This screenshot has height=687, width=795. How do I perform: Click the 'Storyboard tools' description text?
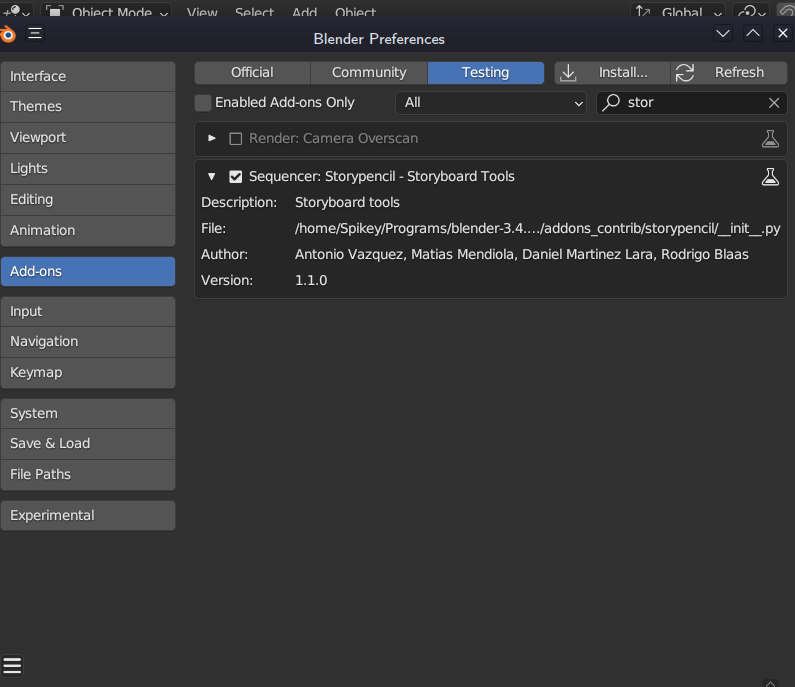[347, 203]
